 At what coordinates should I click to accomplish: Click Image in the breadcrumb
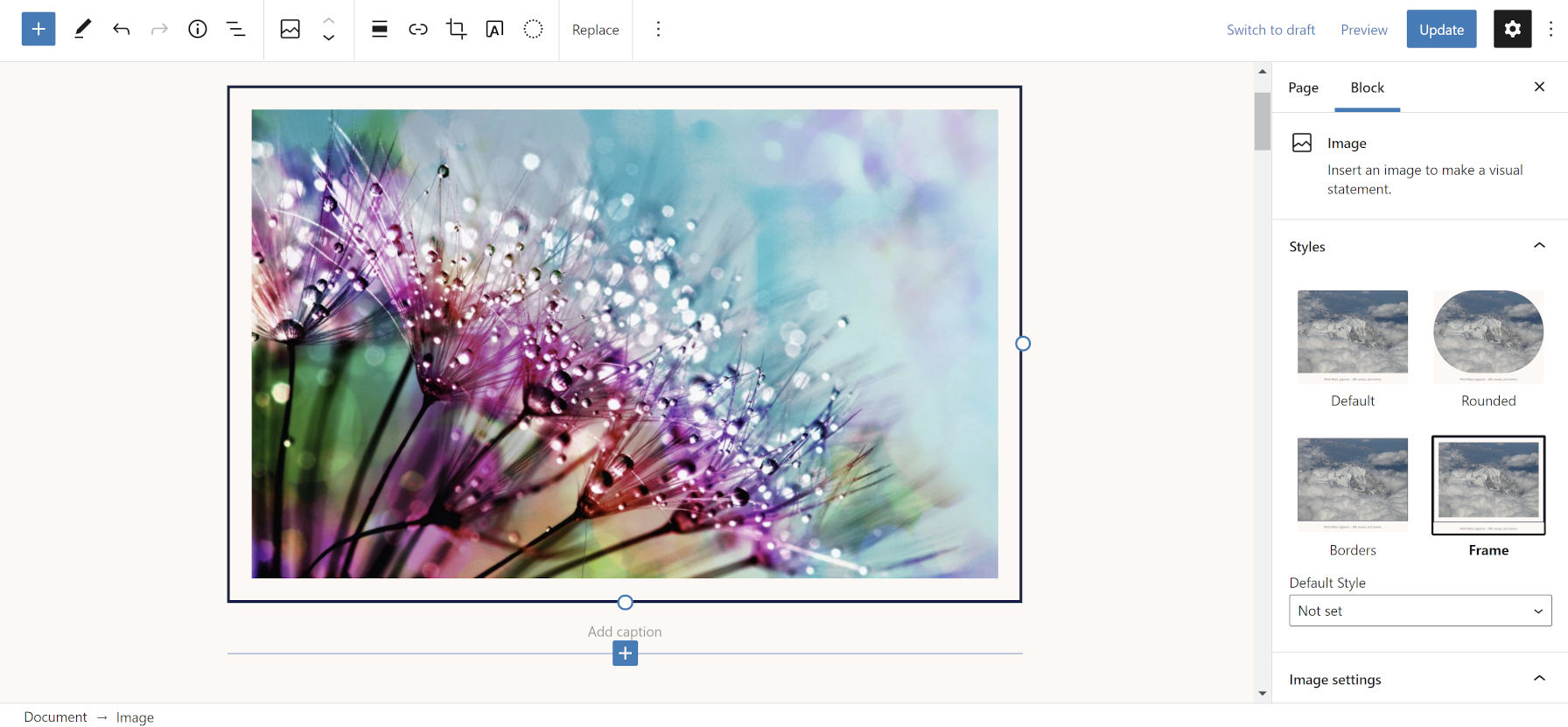pyautogui.click(x=135, y=717)
